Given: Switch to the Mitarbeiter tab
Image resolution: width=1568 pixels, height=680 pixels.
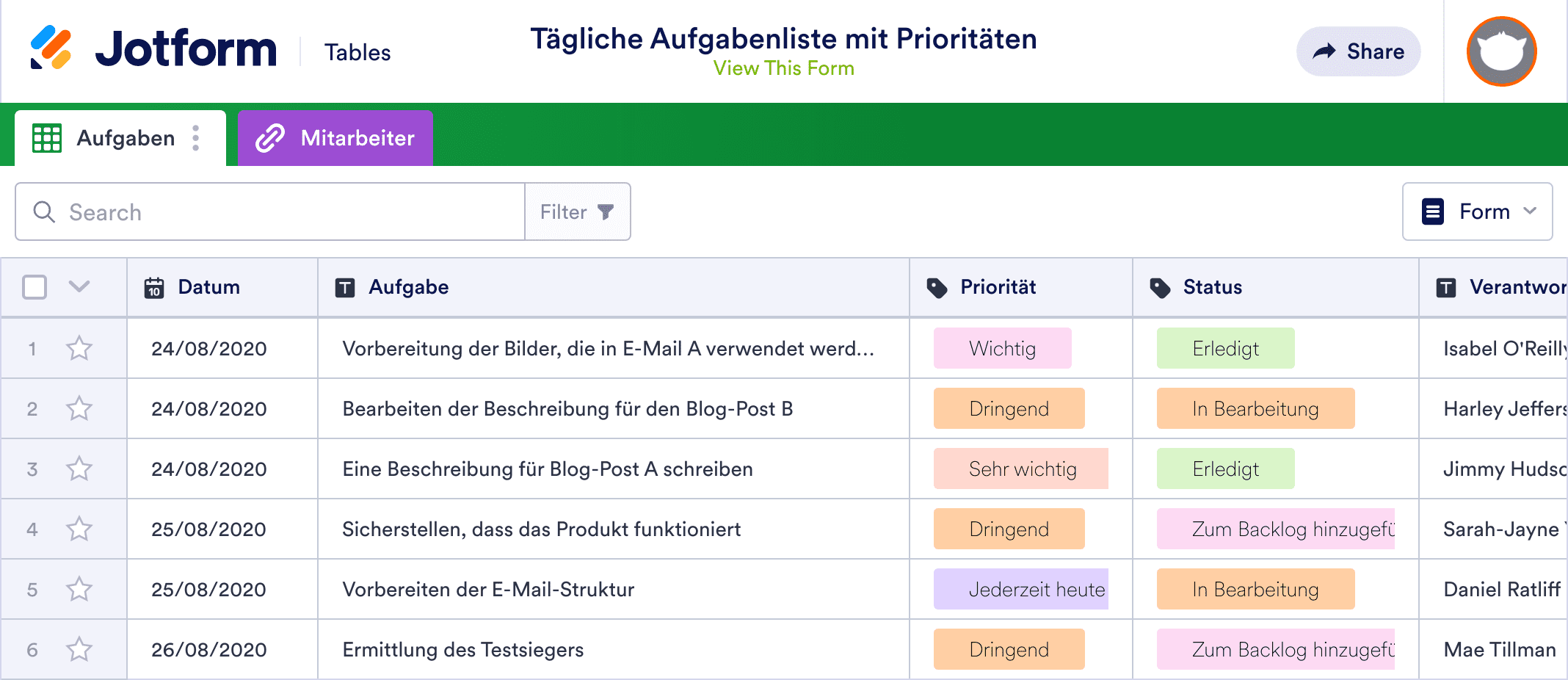Looking at the screenshot, I should (x=357, y=137).
